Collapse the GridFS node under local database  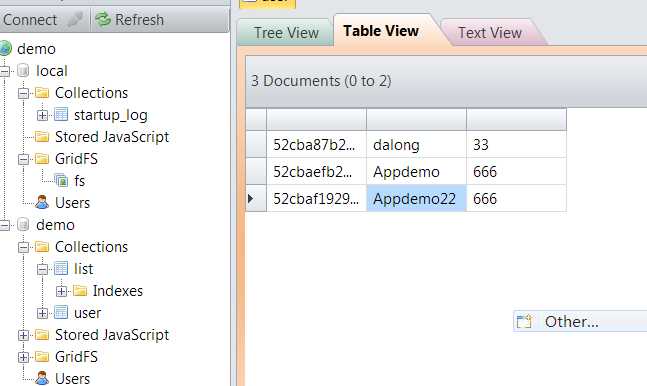click(x=24, y=159)
